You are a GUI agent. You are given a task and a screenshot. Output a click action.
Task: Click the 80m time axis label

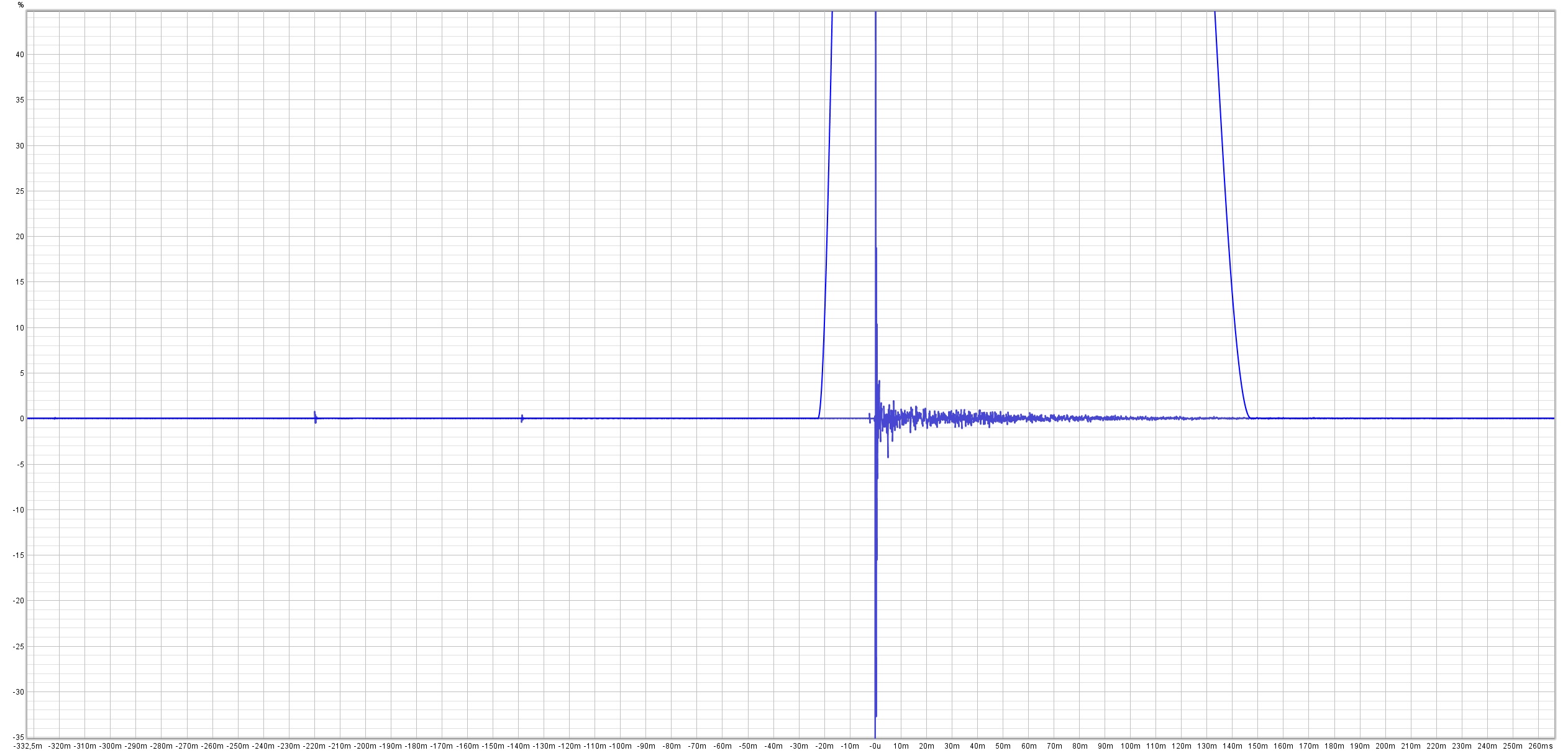click(1080, 746)
